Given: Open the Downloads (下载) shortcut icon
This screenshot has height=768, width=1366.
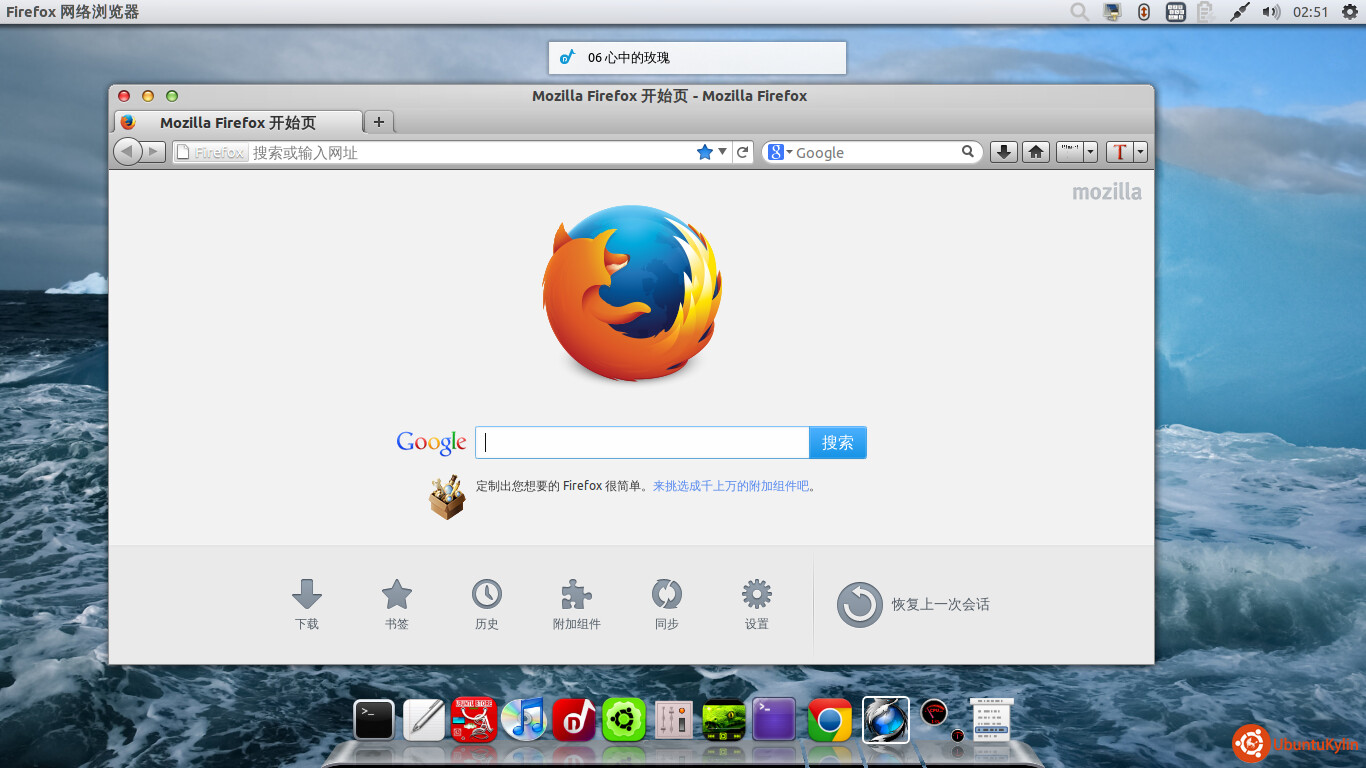Looking at the screenshot, I should click(307, 595).
